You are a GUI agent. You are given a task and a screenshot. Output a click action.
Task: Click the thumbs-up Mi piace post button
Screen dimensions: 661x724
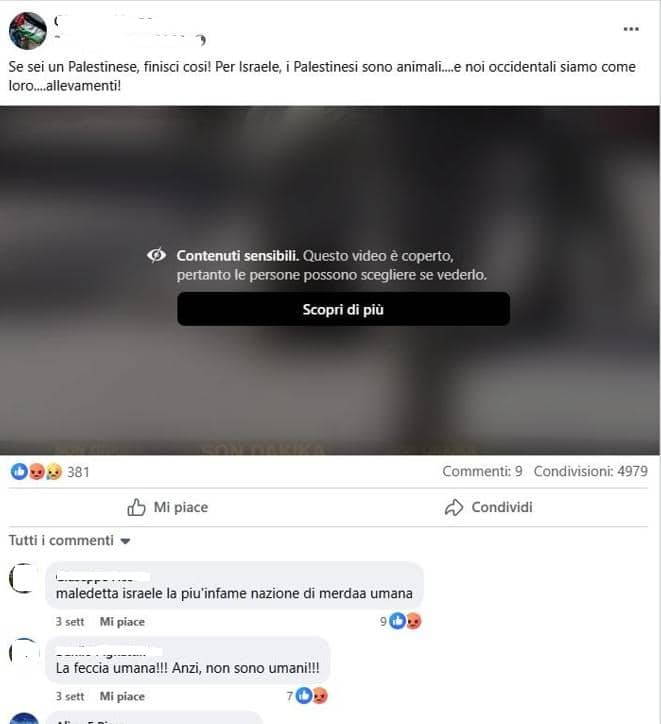pos(168,507)
